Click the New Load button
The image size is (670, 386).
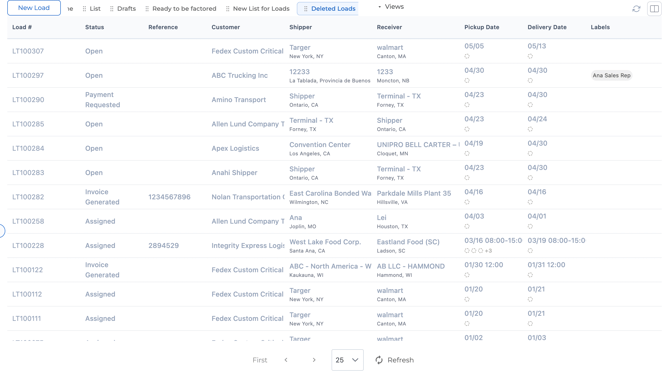click(x=34, y=8)
